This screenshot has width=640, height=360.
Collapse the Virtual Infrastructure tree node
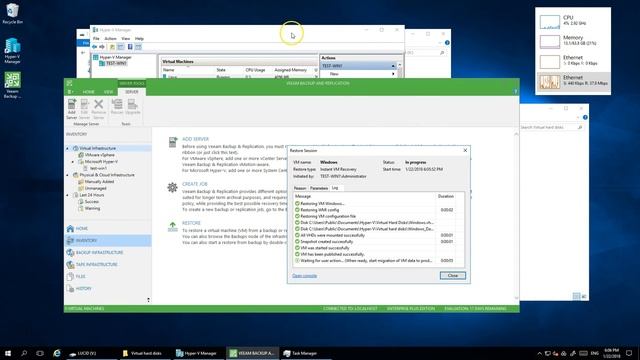[x=68, y=149]
